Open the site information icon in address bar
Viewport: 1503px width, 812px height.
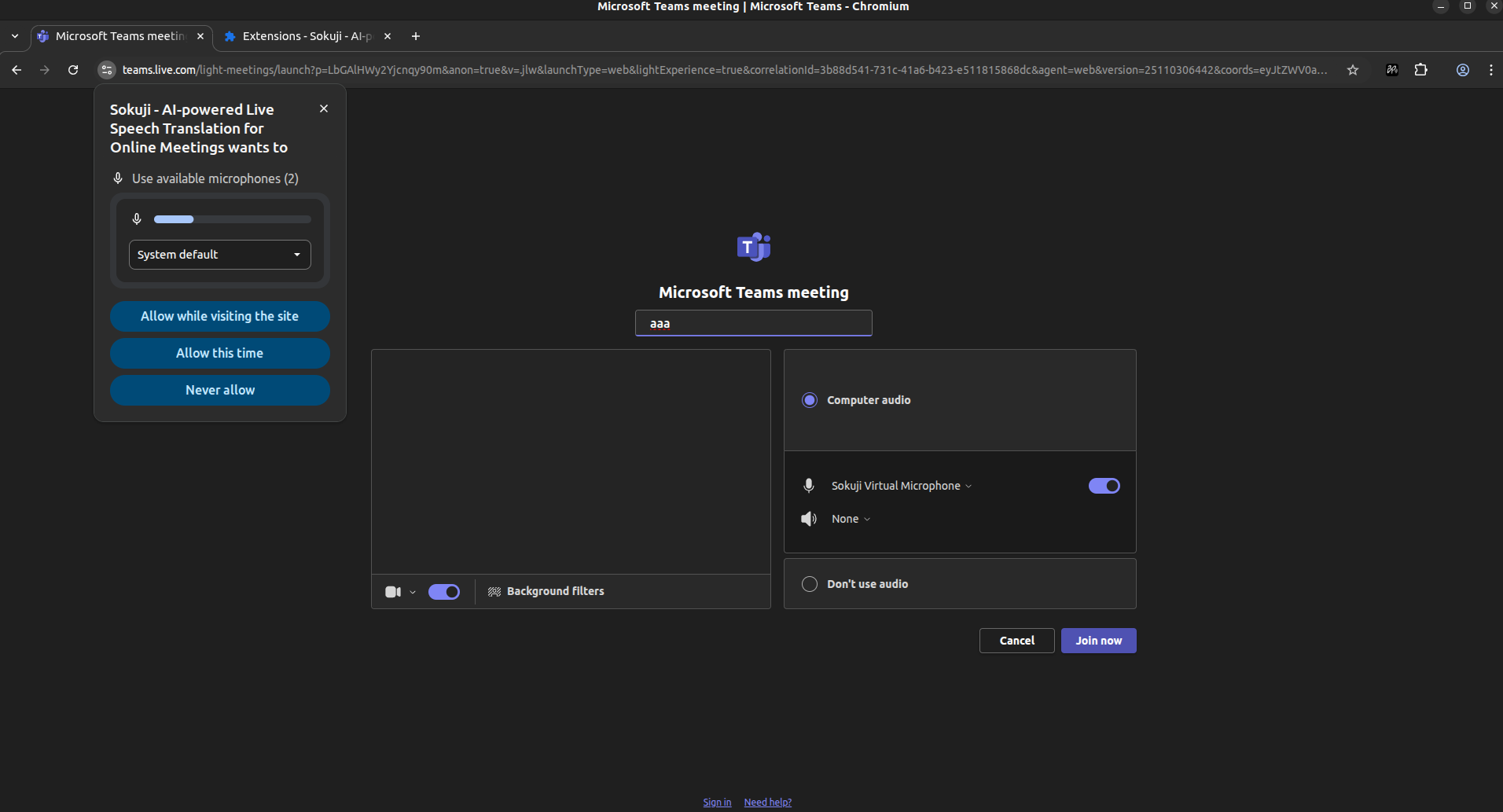(107, 70)
